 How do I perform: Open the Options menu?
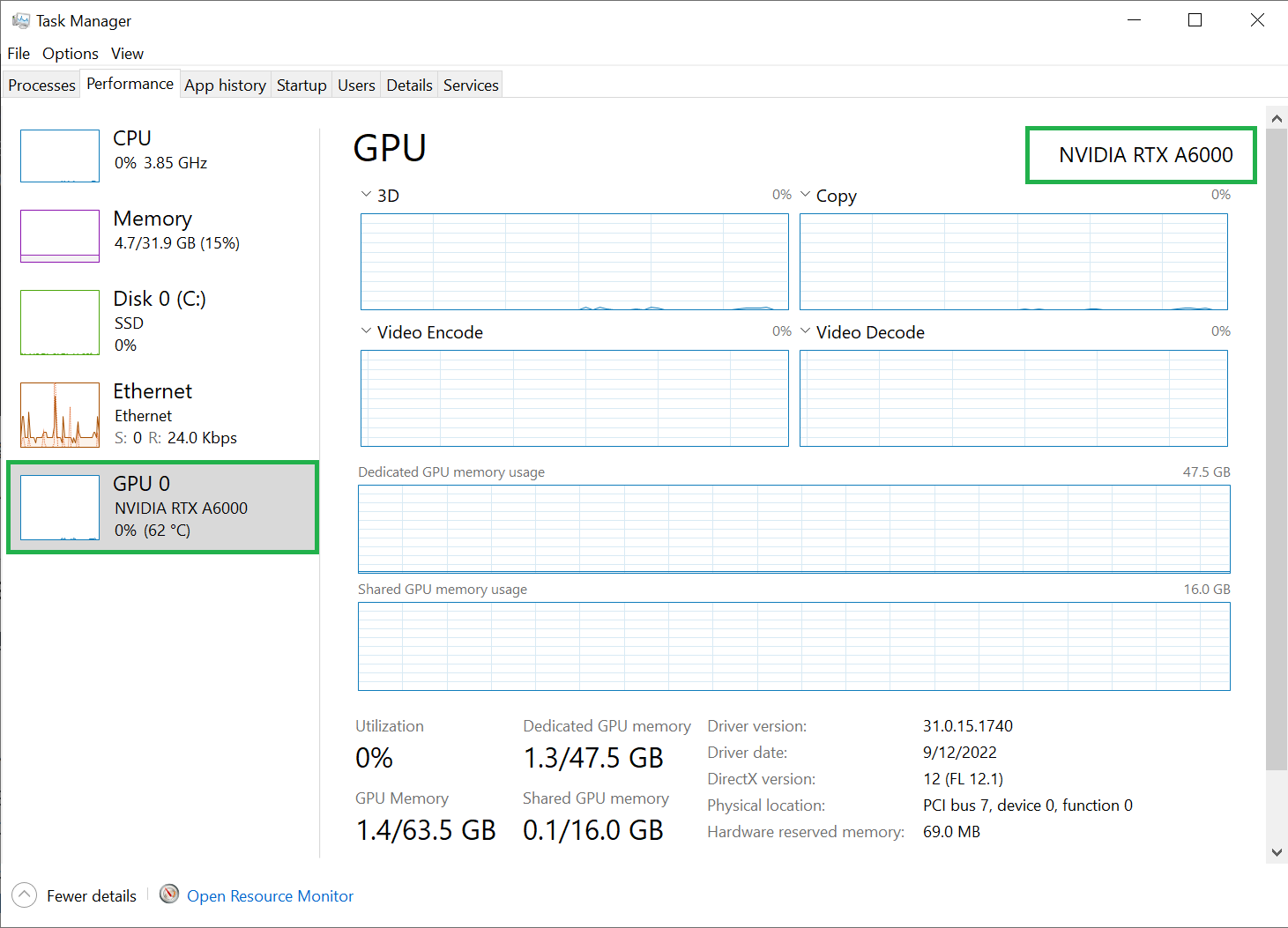tap(70, 53)
